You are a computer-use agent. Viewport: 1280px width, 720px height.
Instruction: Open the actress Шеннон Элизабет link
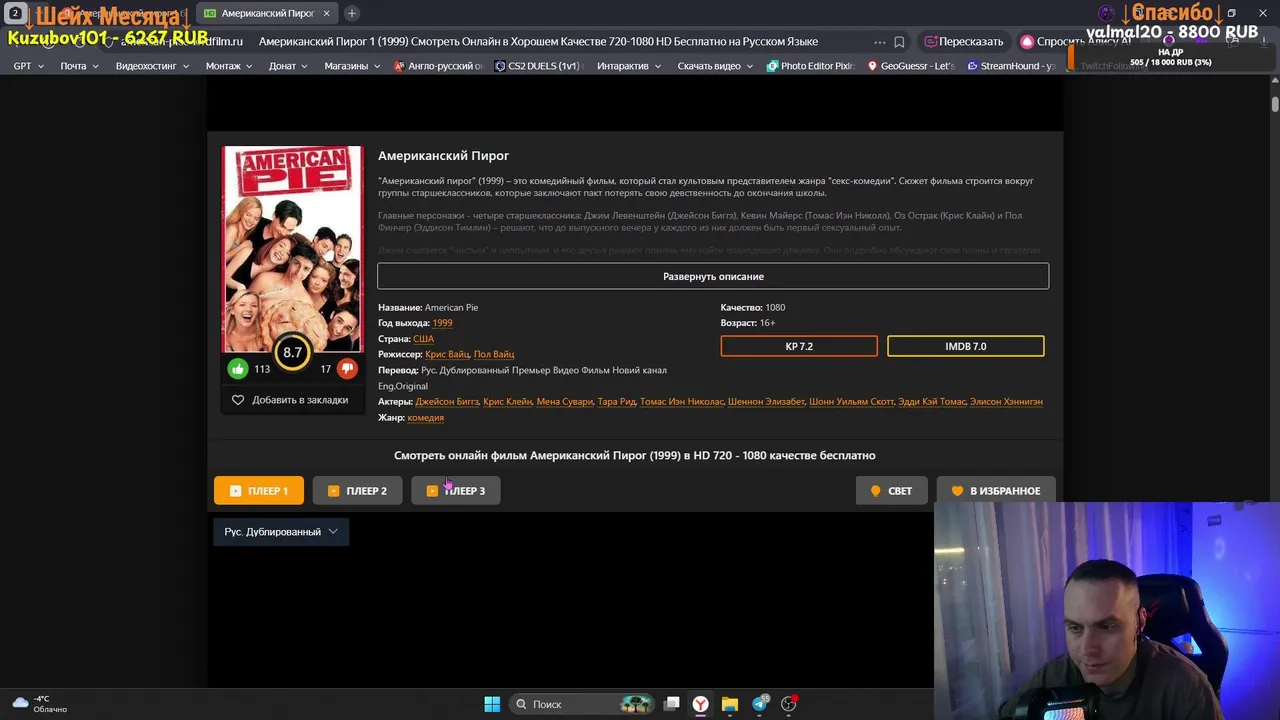[x=766, y=402]
